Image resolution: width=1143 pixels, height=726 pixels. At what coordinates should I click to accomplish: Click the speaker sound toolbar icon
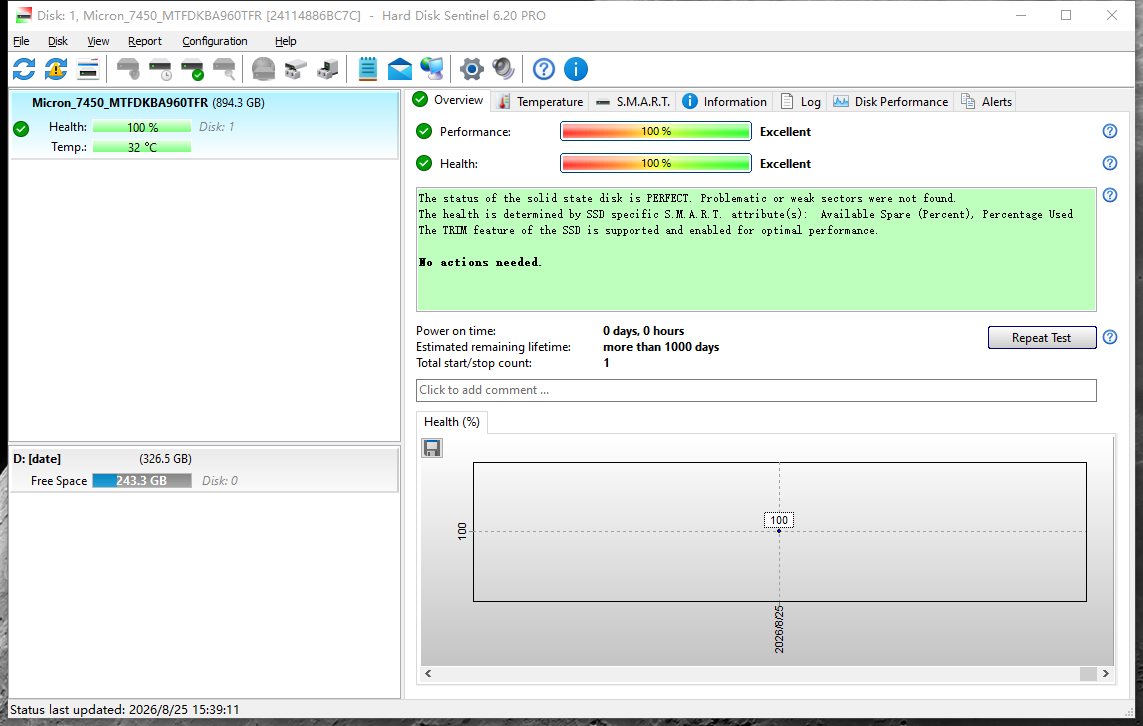[504, 69]
